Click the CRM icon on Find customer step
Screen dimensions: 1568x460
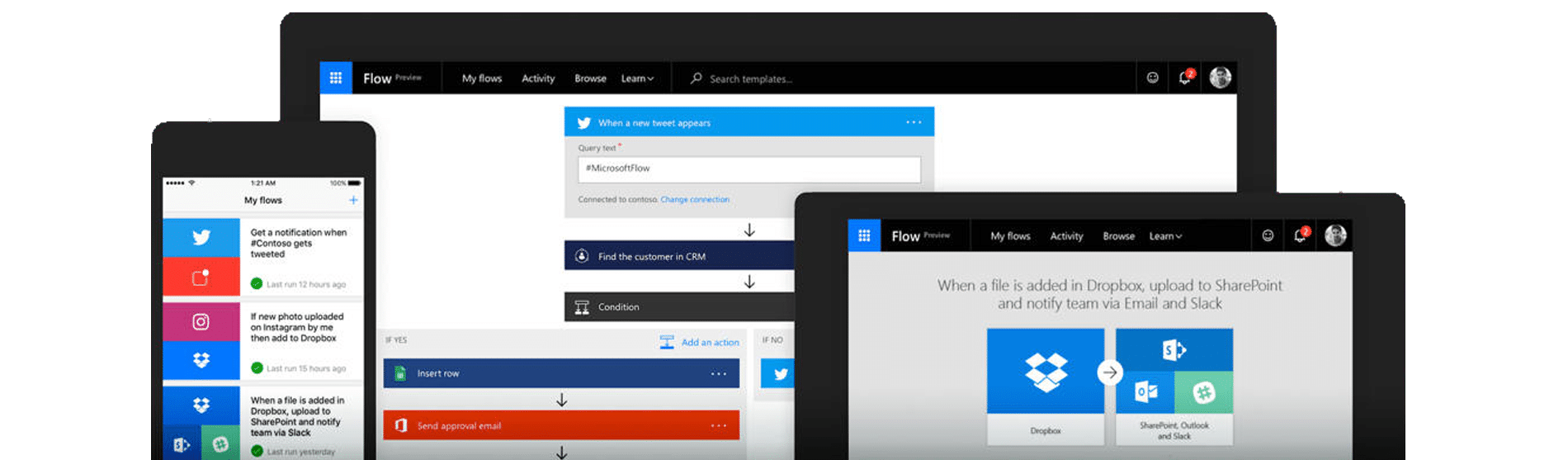click(x=582, y=256)
